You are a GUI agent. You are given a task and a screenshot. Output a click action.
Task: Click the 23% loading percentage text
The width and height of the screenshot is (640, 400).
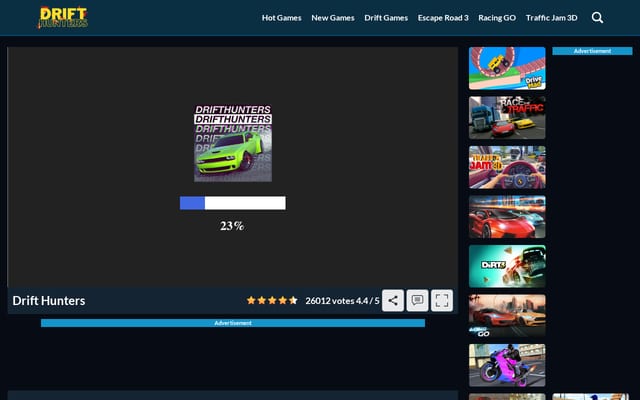tap(232, 226)
